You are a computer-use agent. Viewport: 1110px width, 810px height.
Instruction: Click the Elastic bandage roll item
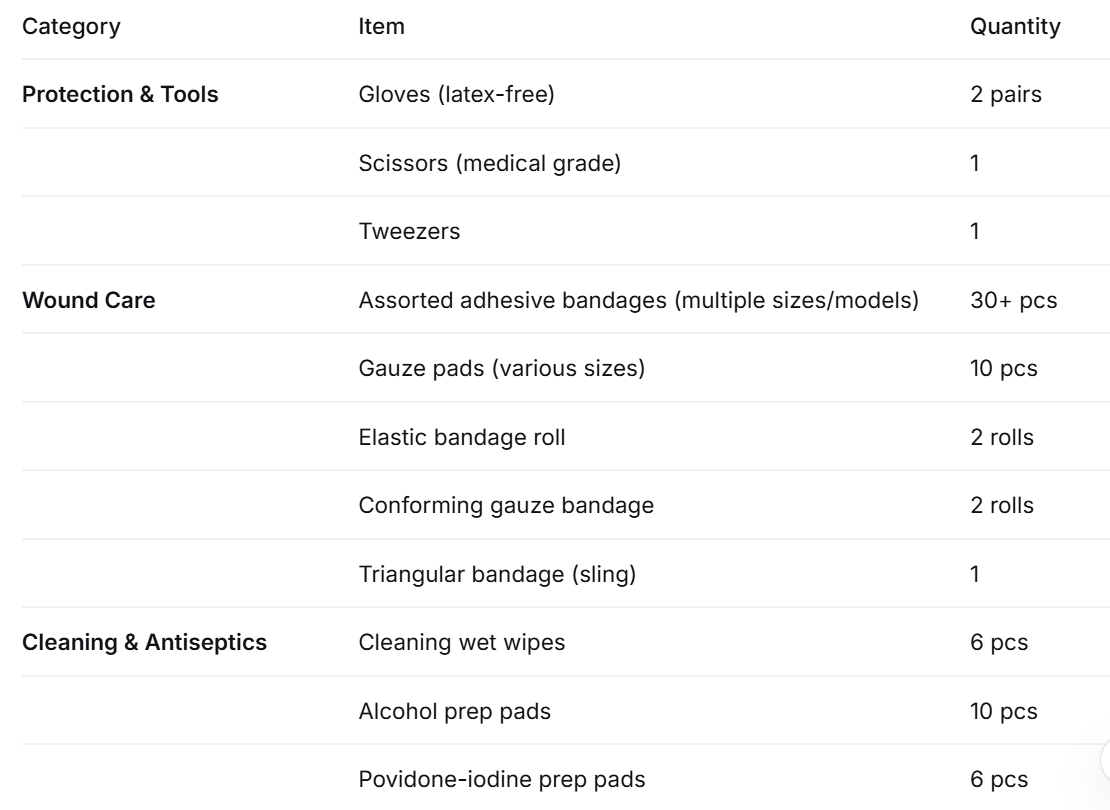462,437
